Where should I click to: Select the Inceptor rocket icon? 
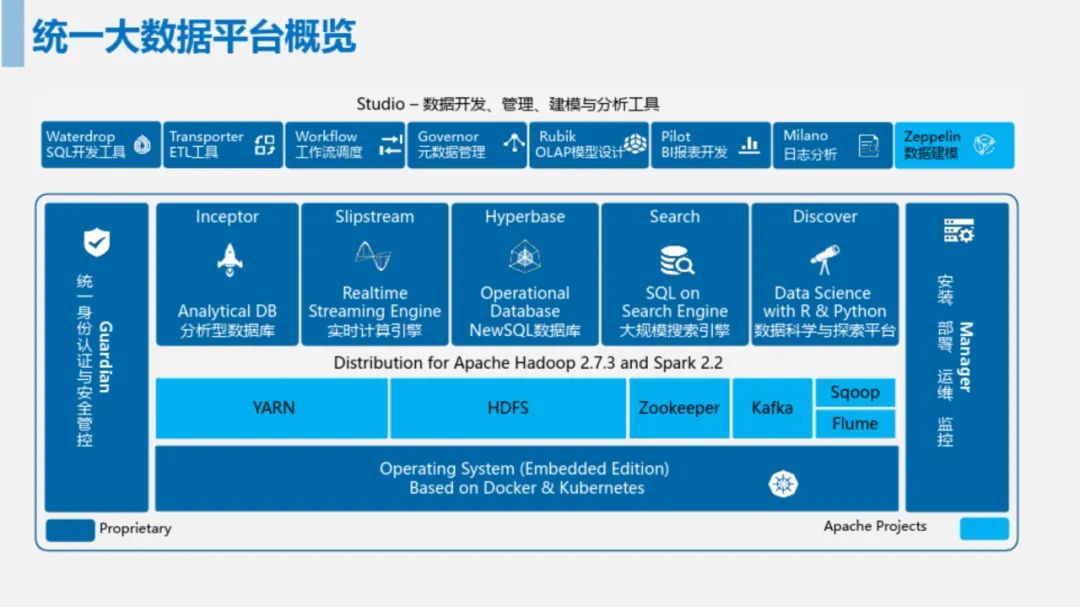[x=227, y=259]
